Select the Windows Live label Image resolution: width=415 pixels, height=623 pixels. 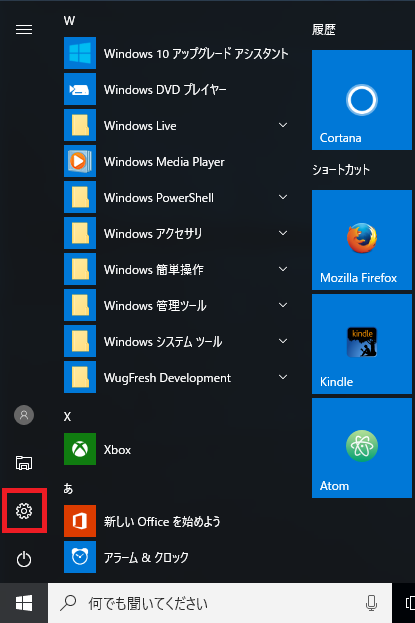(x=140, y=126)
